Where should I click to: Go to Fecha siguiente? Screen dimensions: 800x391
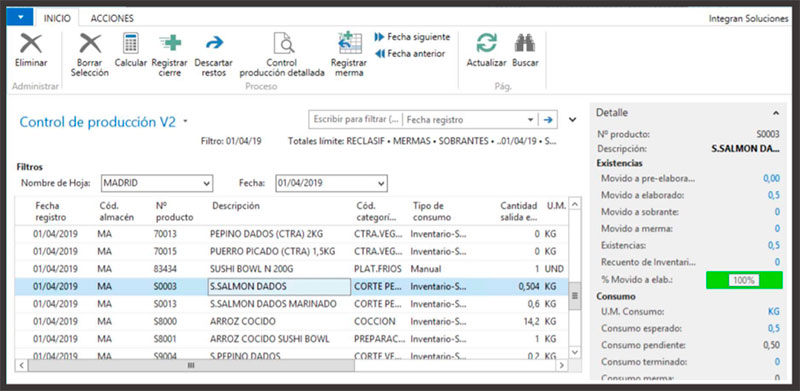pyautogui.click(x=413, y=37)
